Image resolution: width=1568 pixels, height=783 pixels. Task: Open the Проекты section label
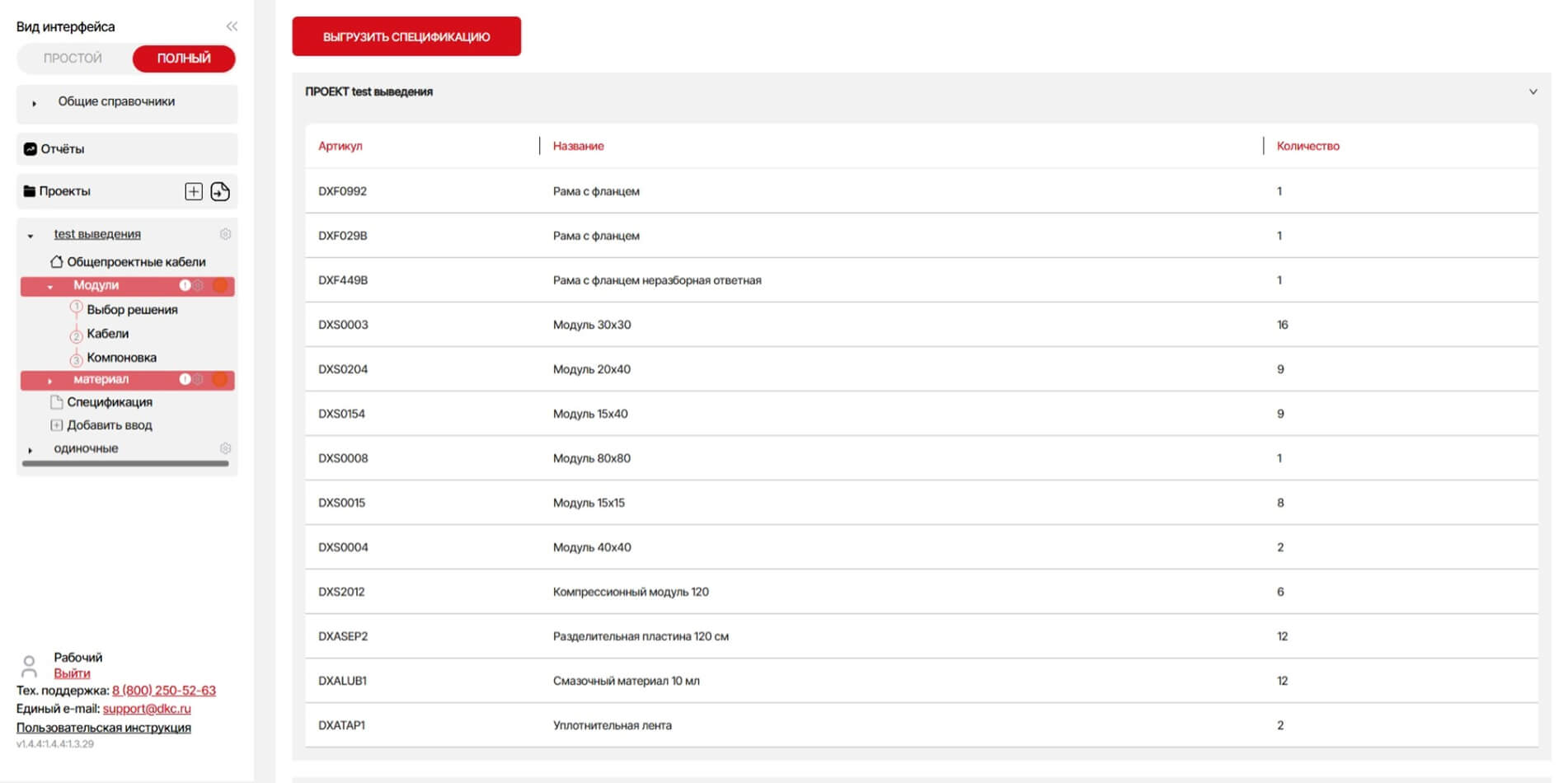click(x=64, y=191)
